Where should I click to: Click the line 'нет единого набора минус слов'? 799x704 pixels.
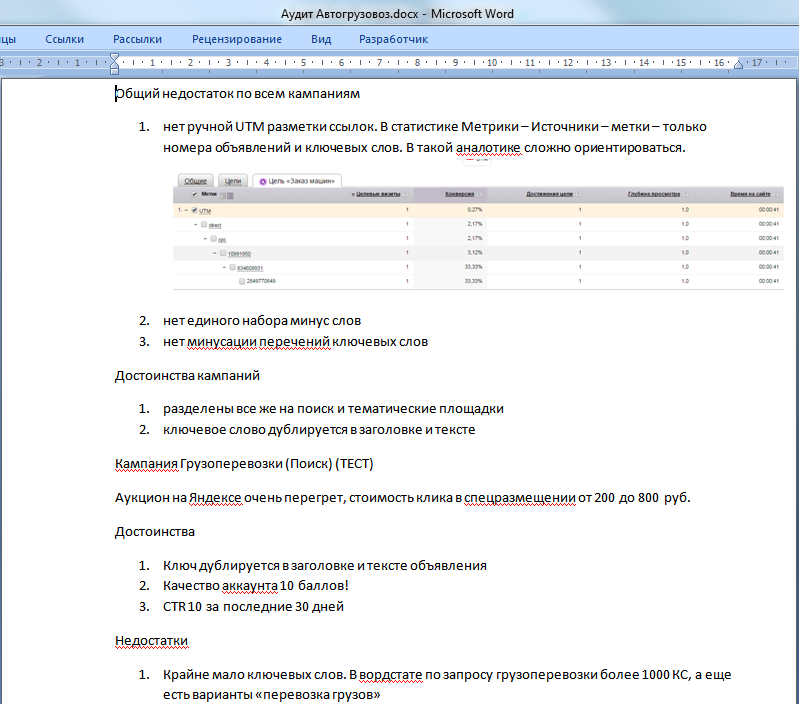click(x=262, y=320)
